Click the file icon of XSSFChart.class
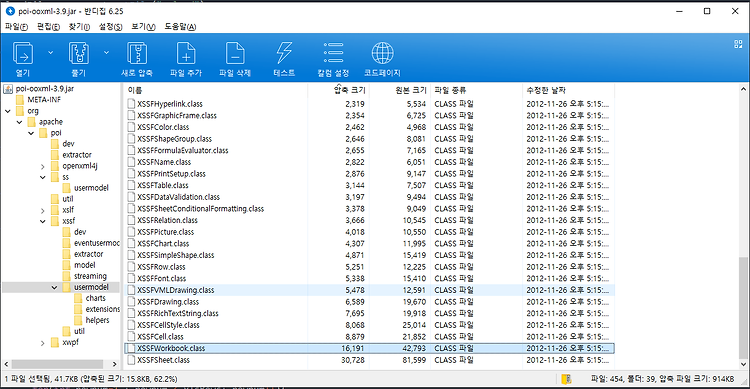Screen dimensions: 750x389 [x=131, y=244]
